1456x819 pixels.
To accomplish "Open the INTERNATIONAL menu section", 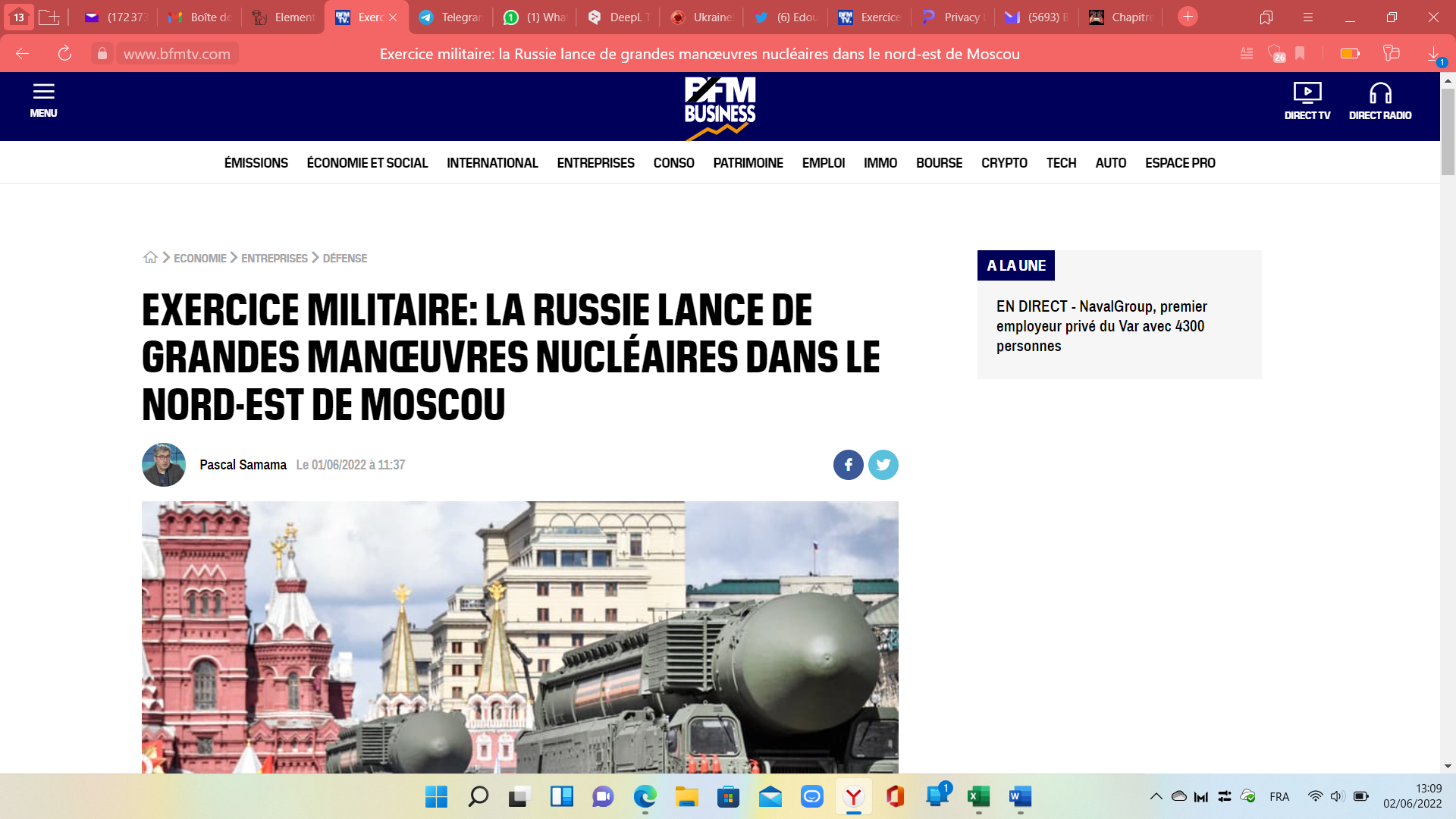I will (x=491, y=163).
